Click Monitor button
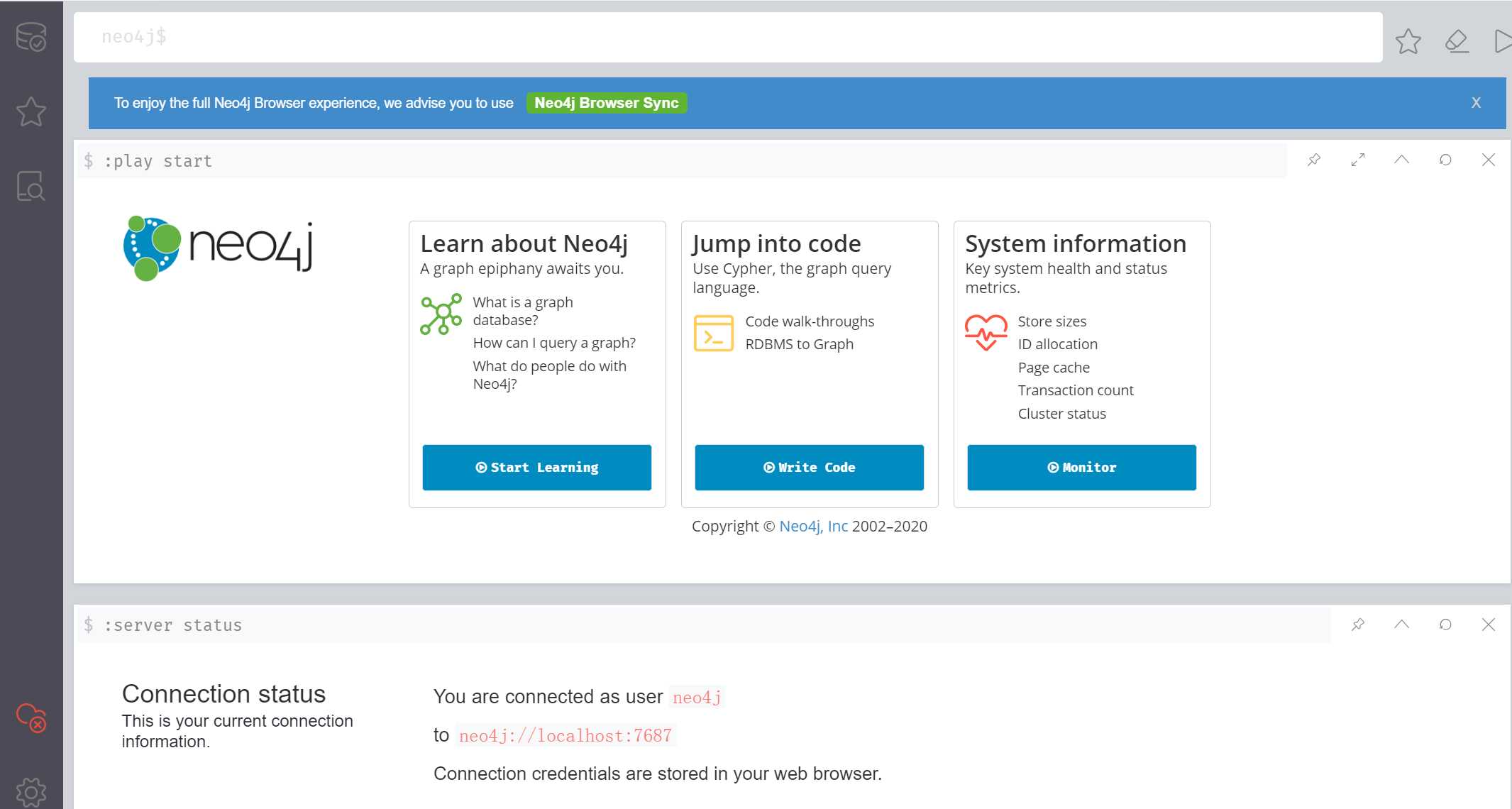Image resolution: width=1512 pixels, height=809 pixels. point(1082,467)
